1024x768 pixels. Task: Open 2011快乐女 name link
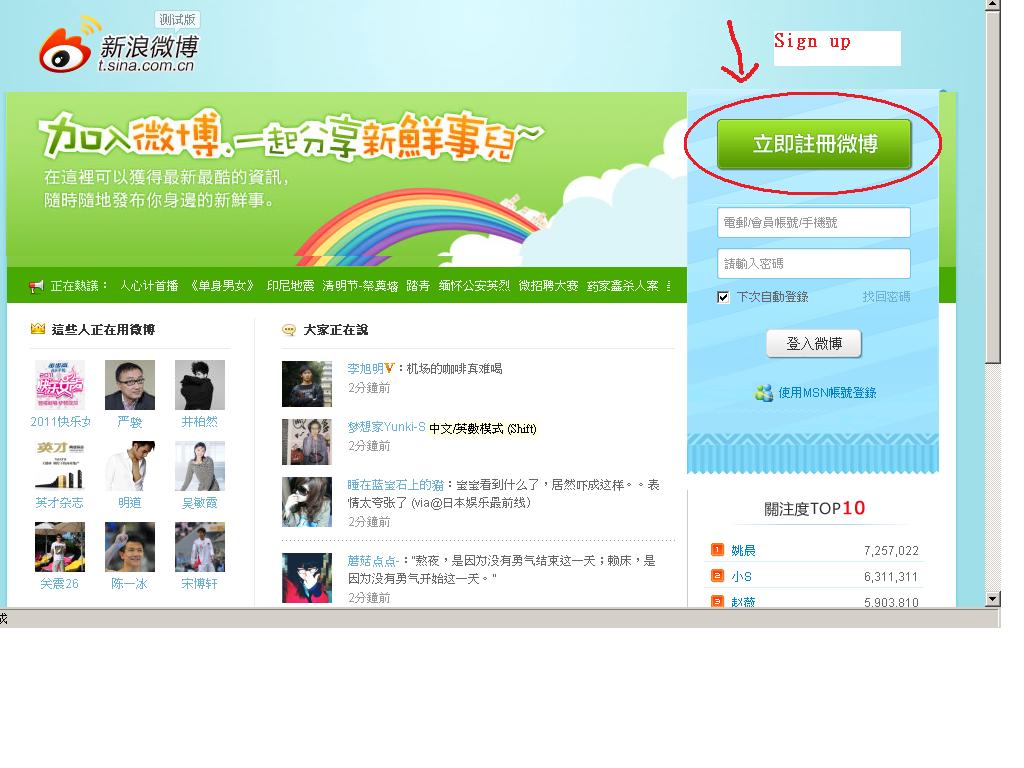point(60,422)
